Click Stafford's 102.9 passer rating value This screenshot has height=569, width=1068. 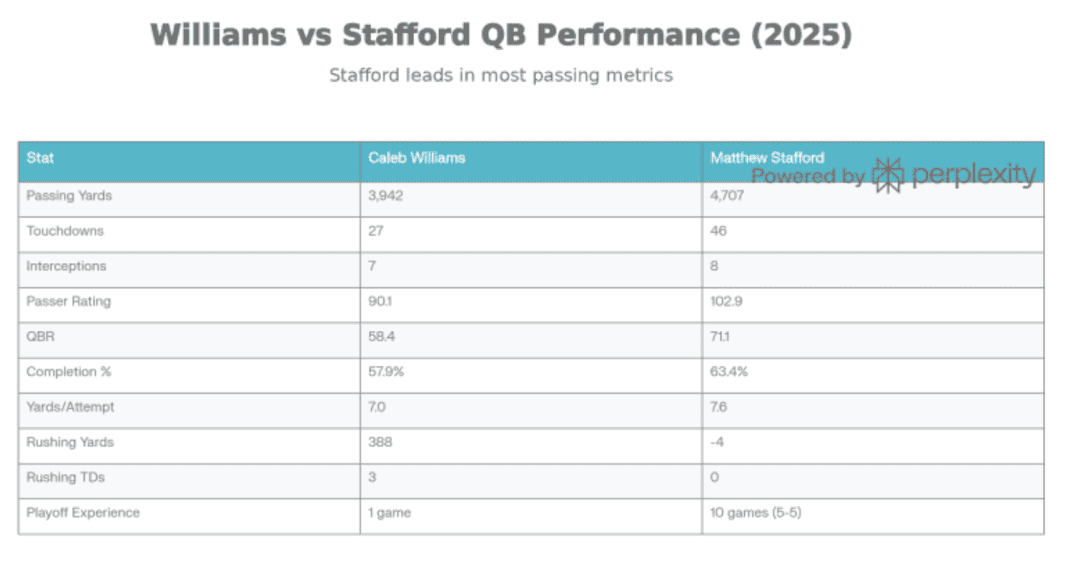[726, 302]
